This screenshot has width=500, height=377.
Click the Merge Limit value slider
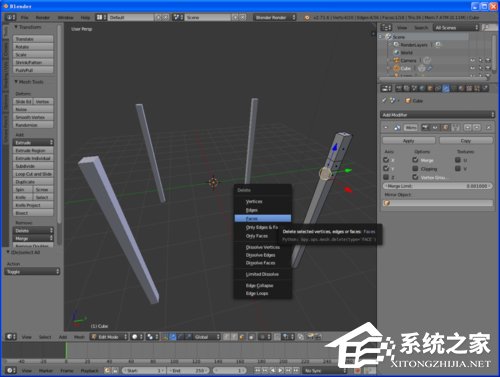pos(437,186)
